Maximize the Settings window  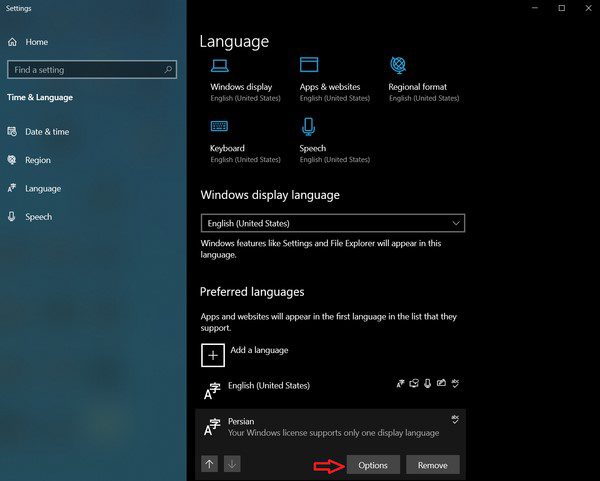[561, 8]
